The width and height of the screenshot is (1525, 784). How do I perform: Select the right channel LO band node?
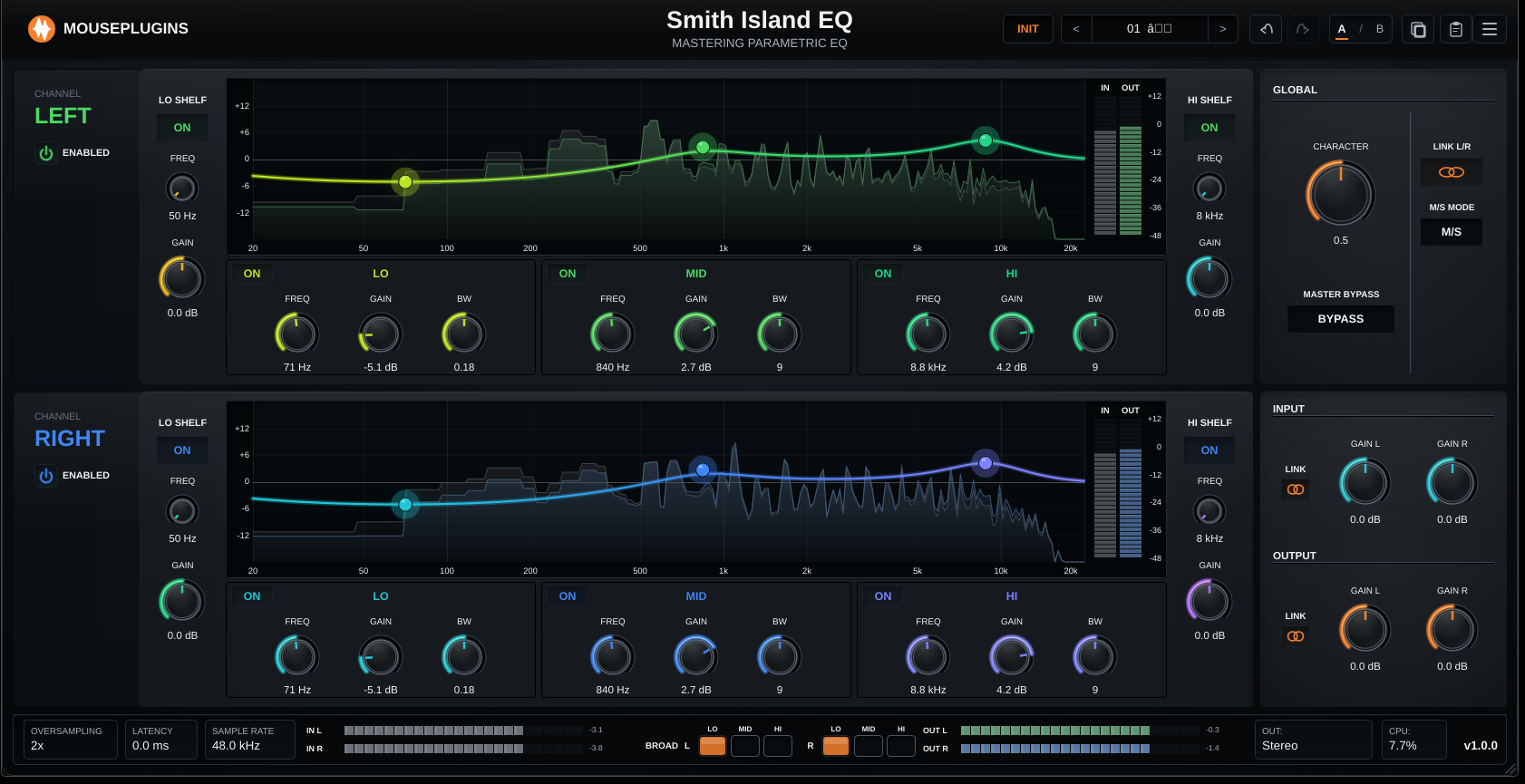coord(405,504)
